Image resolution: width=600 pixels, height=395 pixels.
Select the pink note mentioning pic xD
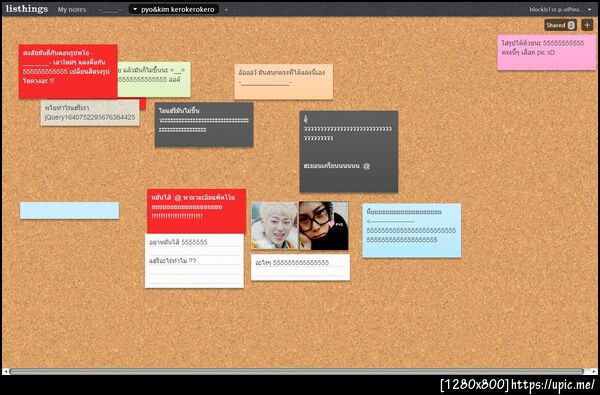click(546, 52)
